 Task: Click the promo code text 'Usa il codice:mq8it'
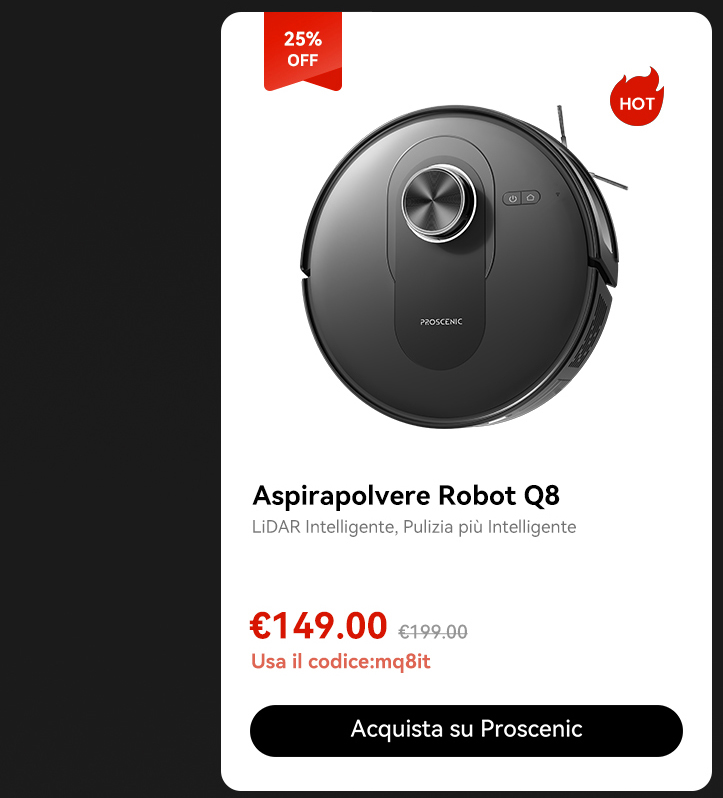(x=341, y=662)
